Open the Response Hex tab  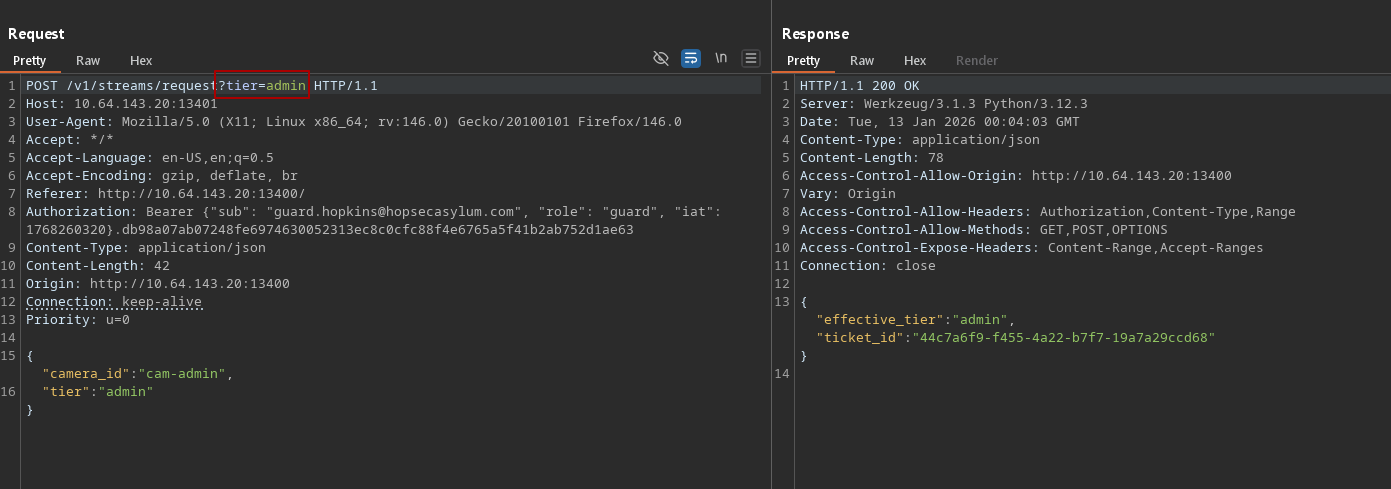915,61
